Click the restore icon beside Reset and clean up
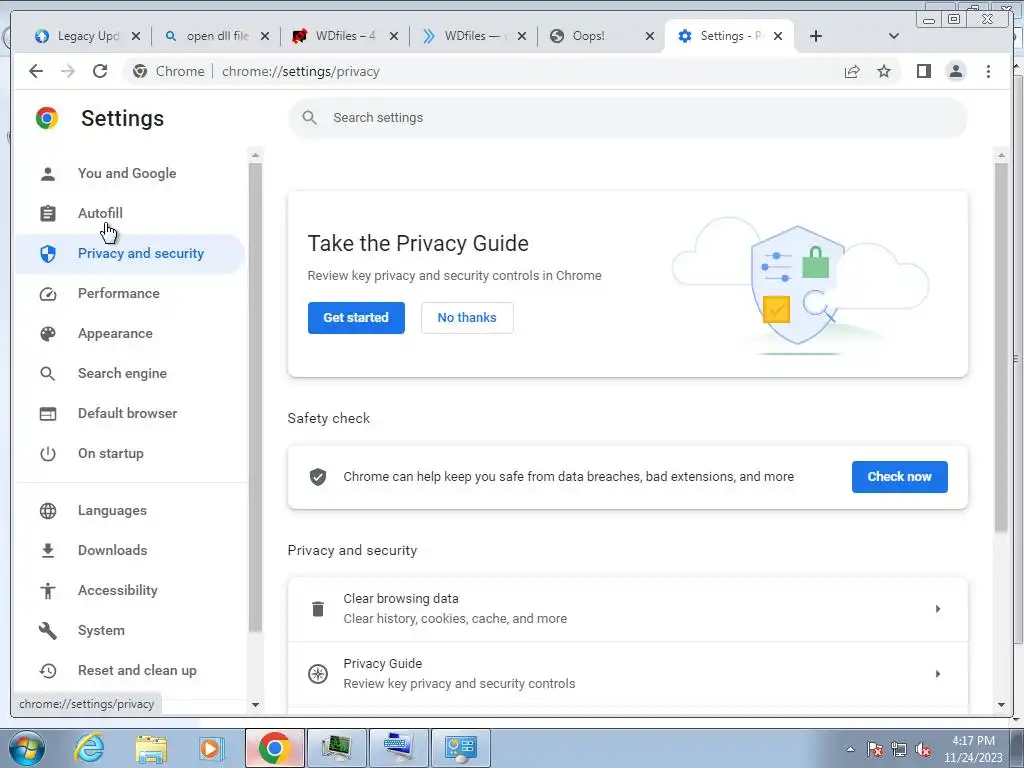The image size is (1024, 768). tap(48, 671)
